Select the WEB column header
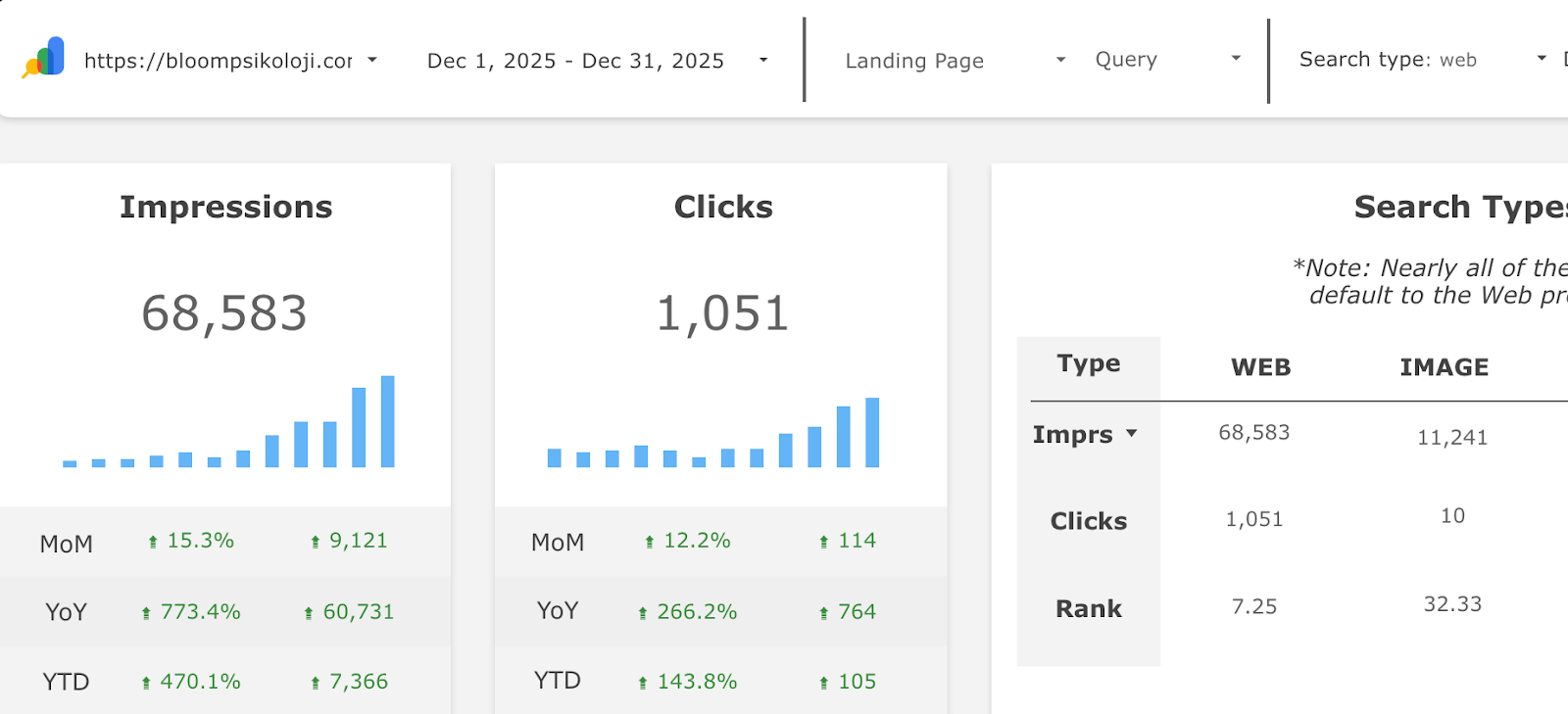1568x714 pixels. pyautogui.click(x=1260, y=367)
